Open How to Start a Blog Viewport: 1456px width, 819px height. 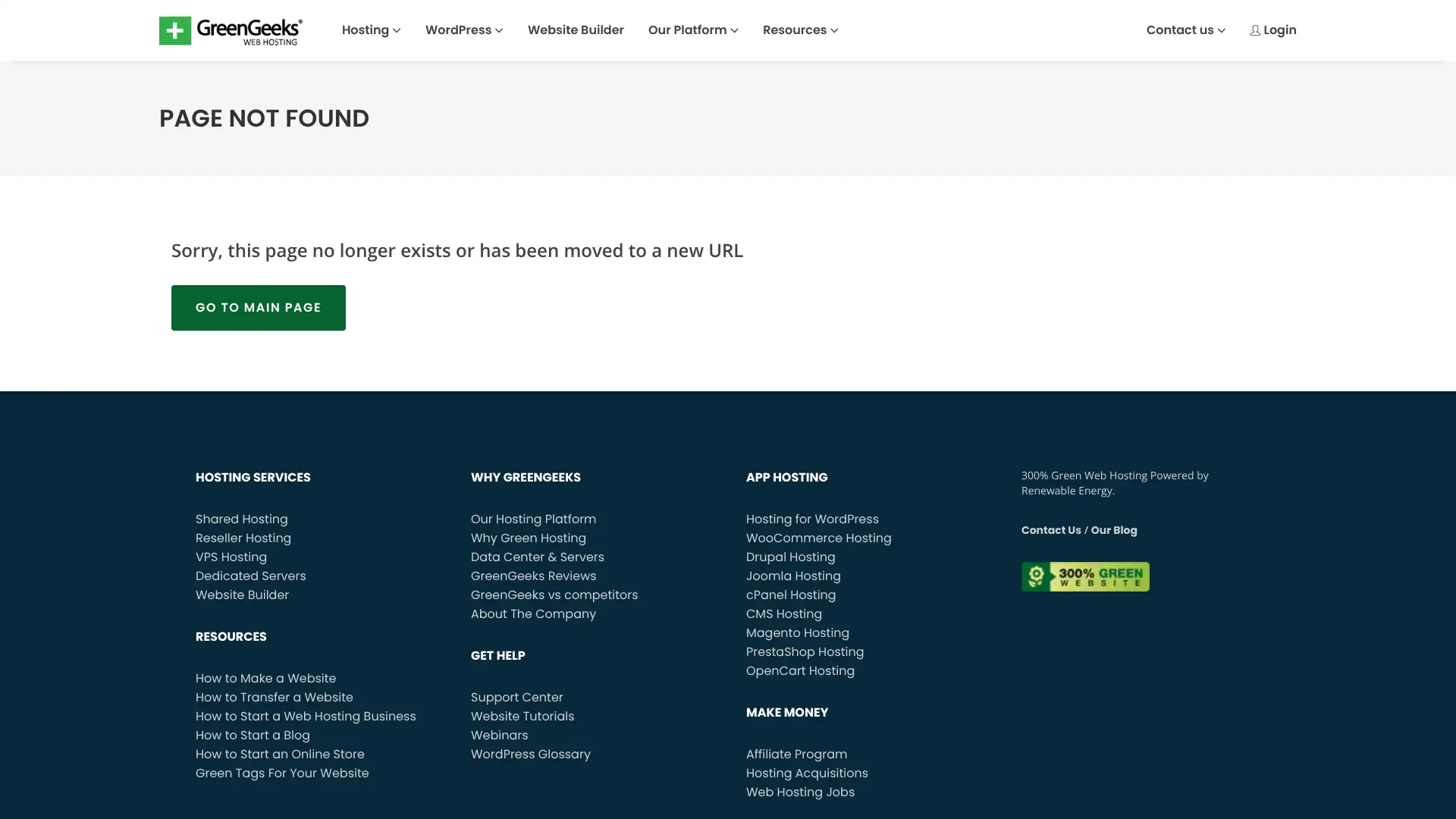coord(253,736)
